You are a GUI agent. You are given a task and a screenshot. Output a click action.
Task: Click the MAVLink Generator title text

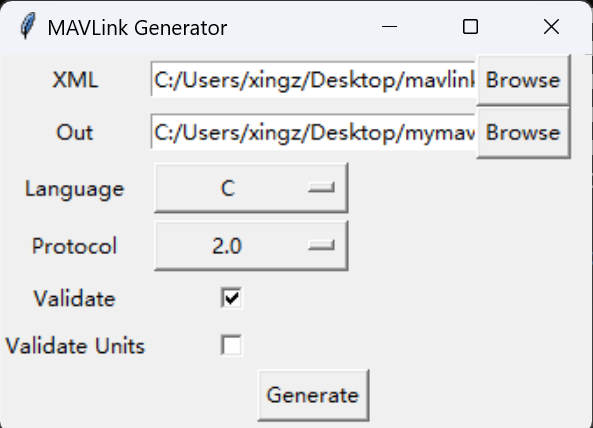point(137,28)
